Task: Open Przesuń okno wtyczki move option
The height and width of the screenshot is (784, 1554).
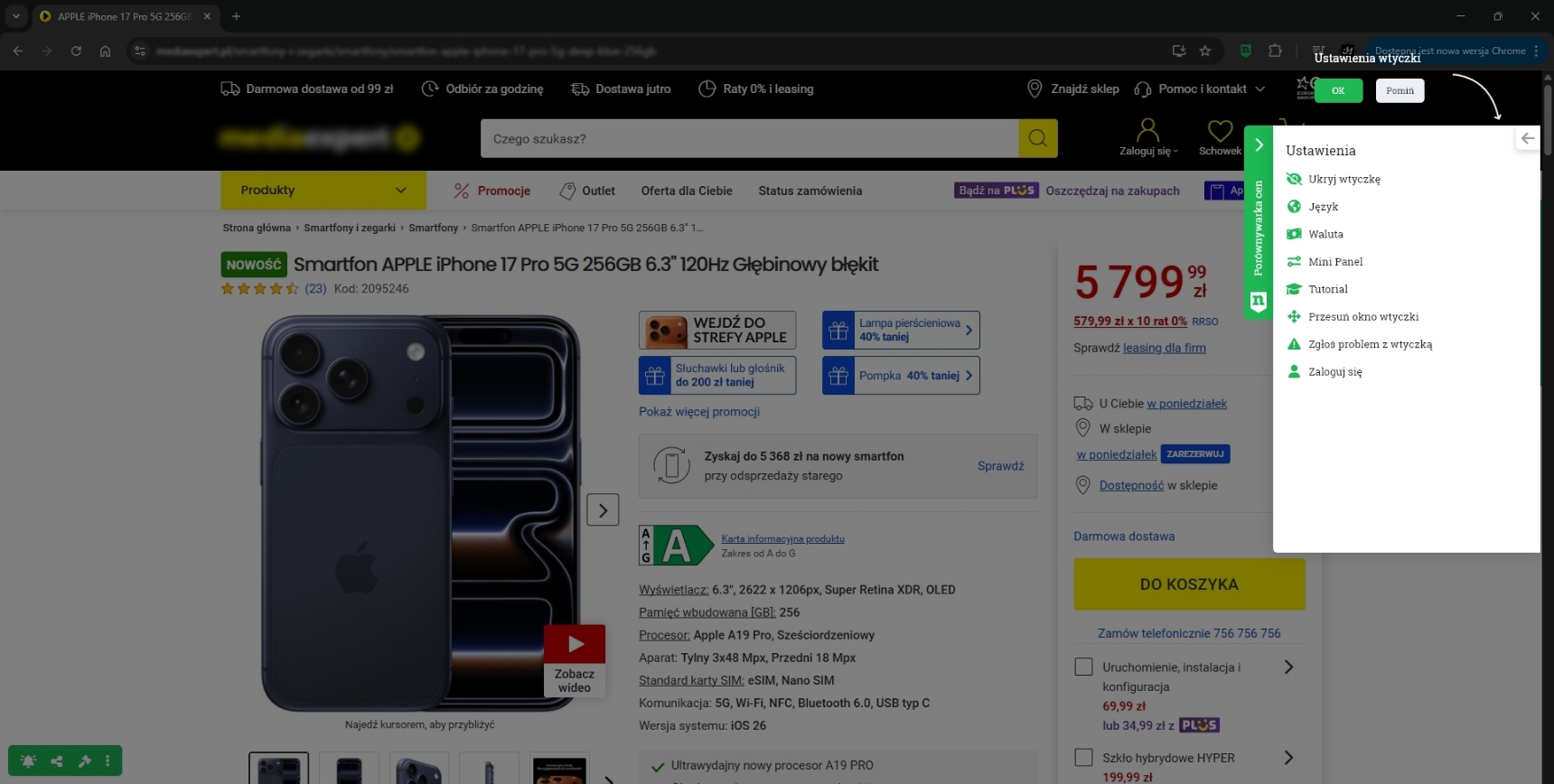Action: coord(1362,317)
